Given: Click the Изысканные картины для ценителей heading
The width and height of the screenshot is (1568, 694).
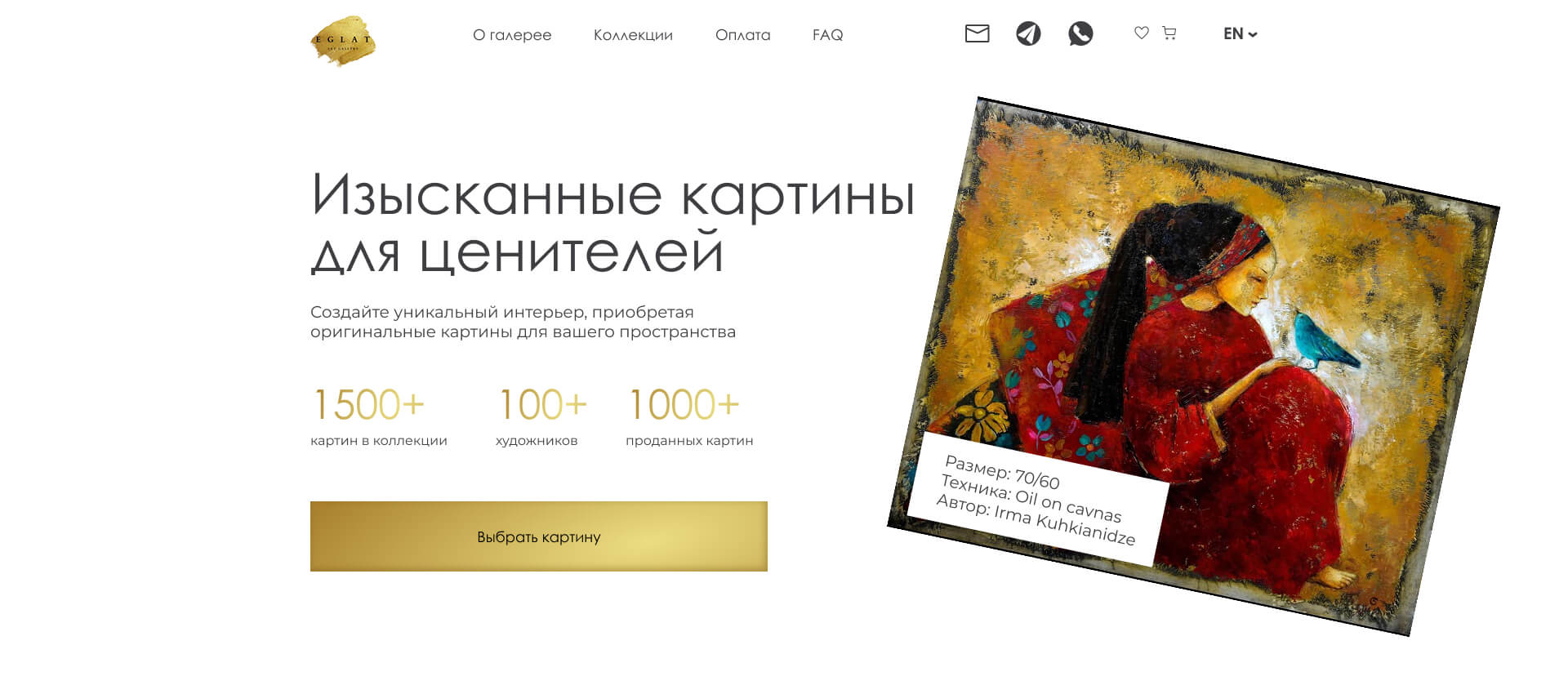Looking at the screenshot, I should point(612,223).
